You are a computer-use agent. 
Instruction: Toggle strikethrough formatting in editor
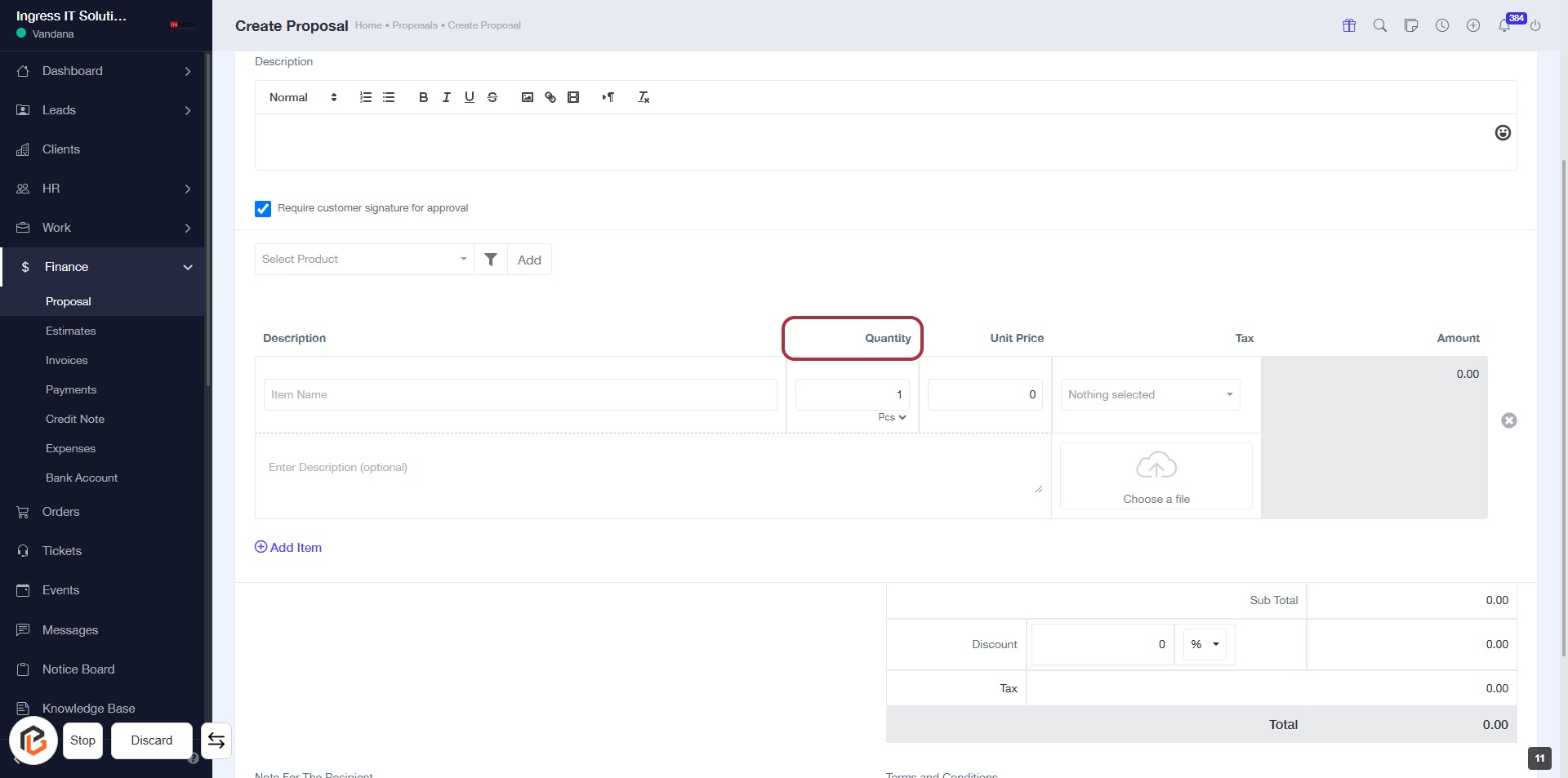(x=492, y=97)
